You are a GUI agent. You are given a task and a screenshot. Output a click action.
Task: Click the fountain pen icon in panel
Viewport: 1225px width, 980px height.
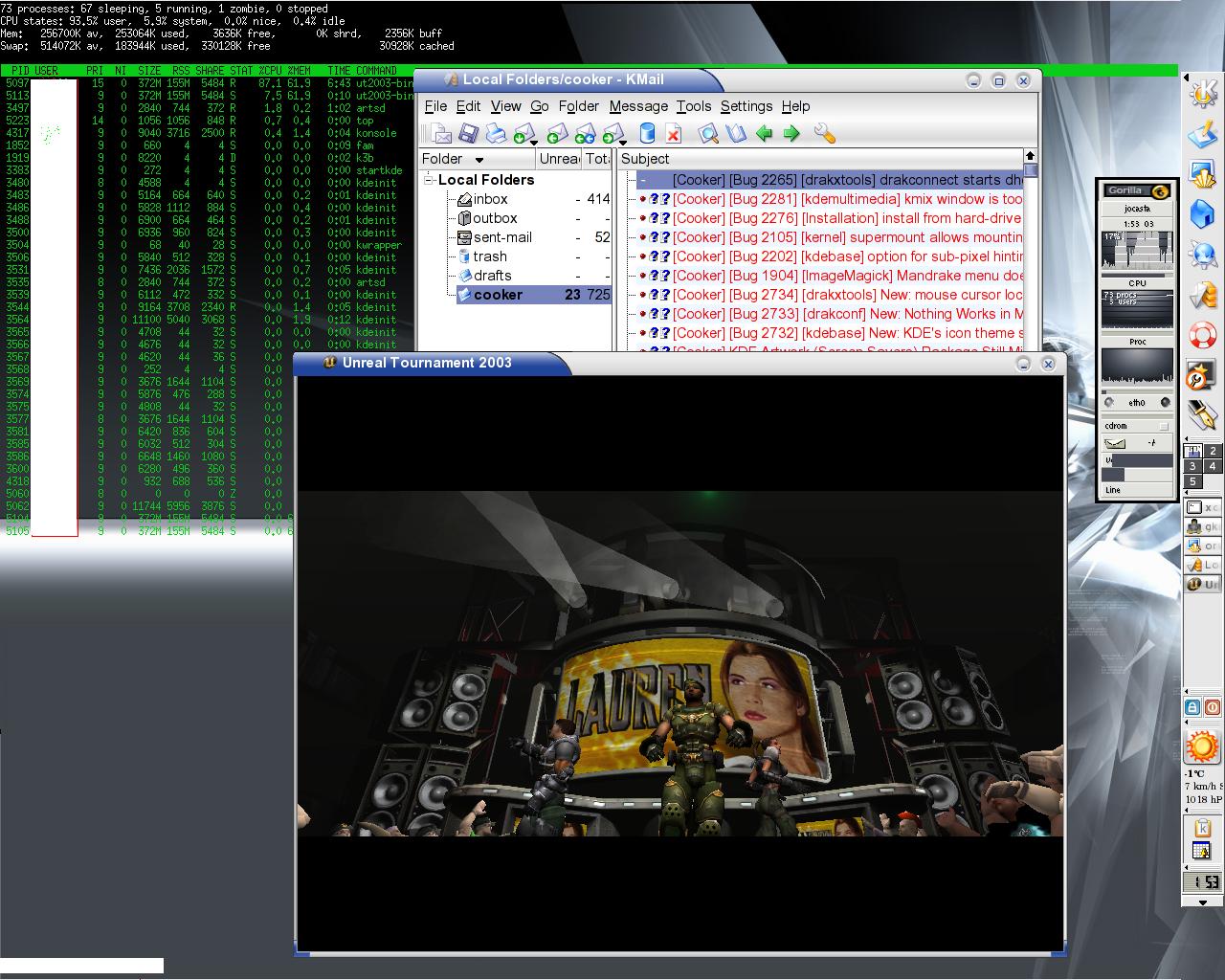1202,414
